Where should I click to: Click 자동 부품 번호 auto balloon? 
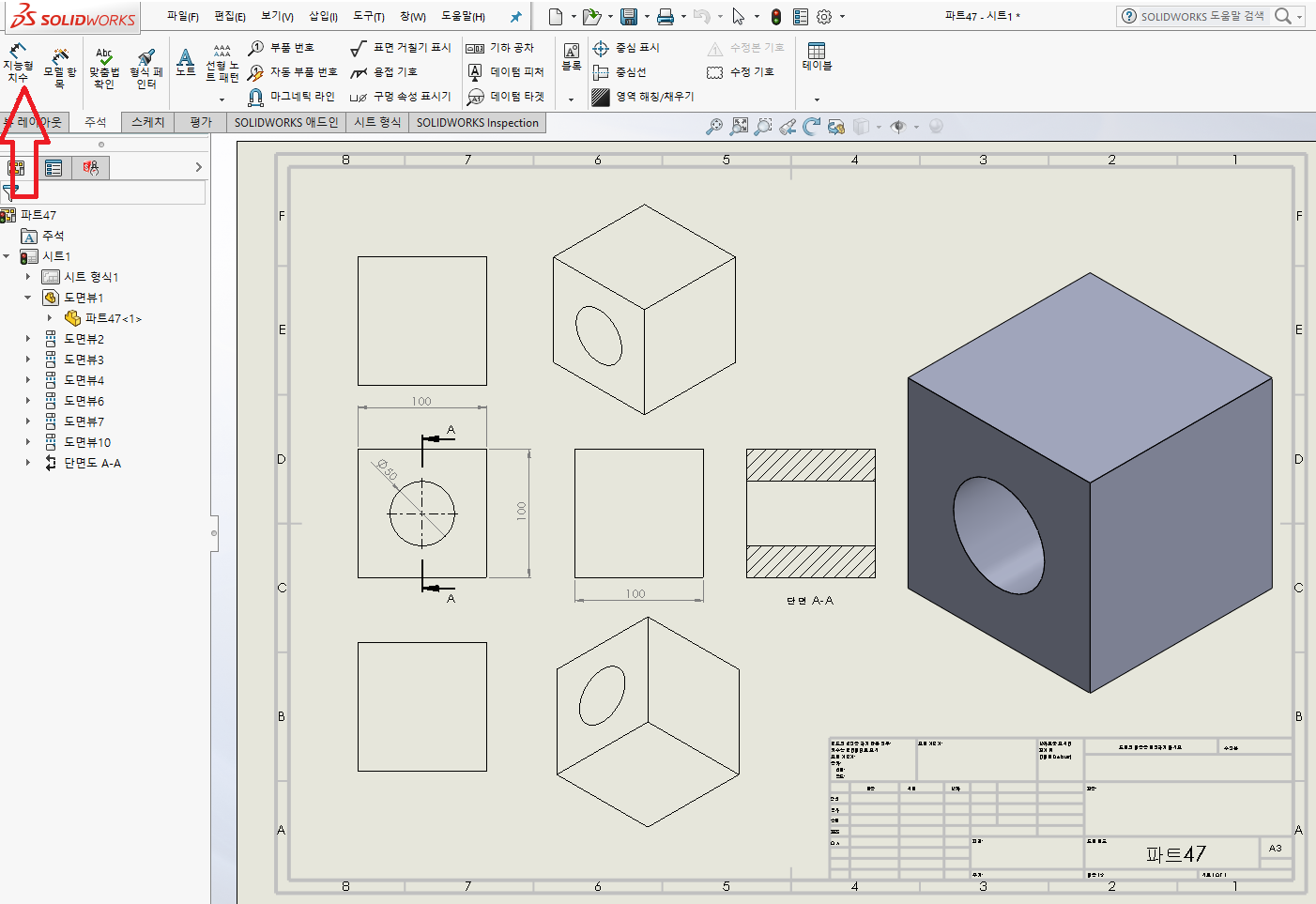point(292,71)
